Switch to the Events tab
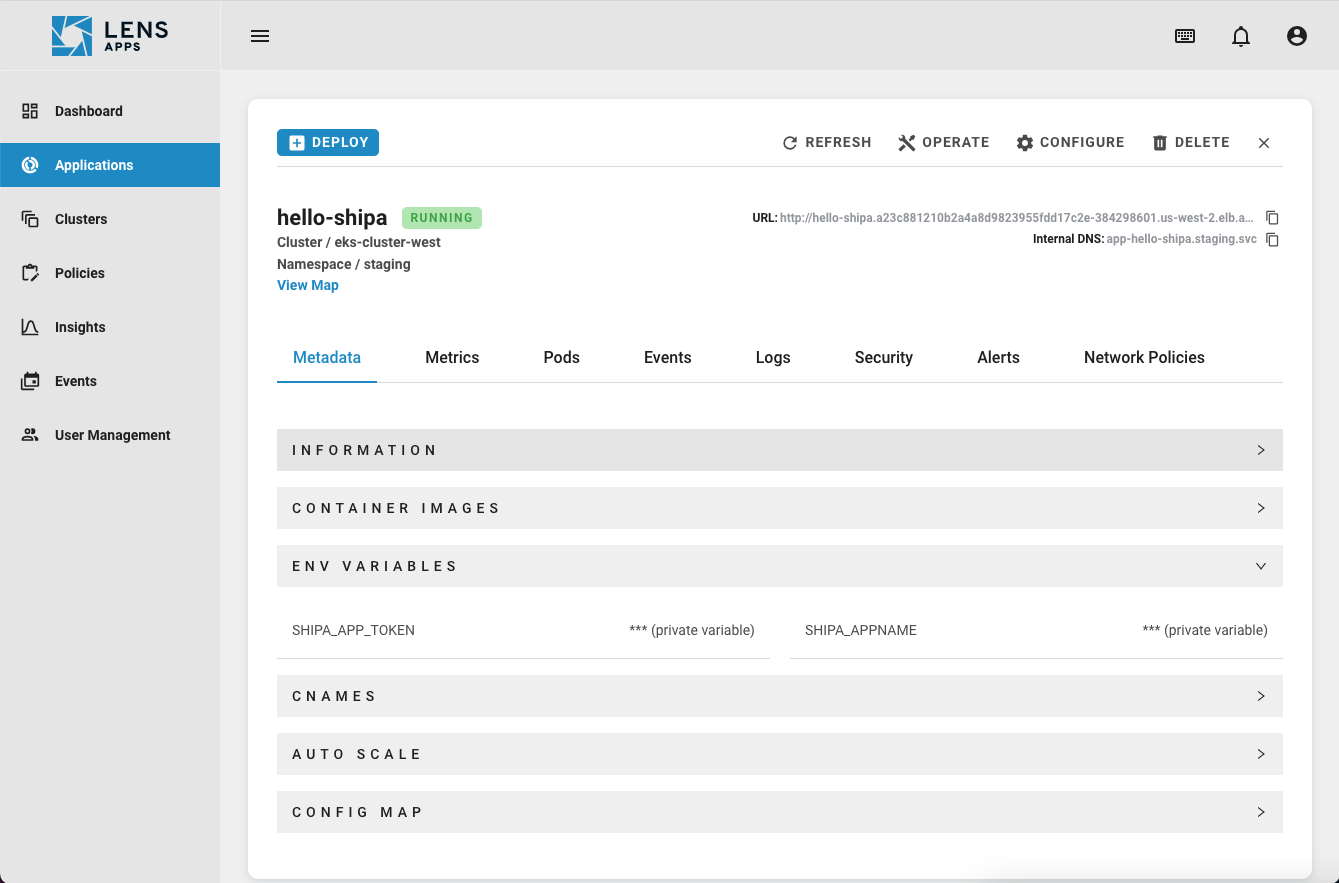1339x883 pixels. (x=668, y=357)
